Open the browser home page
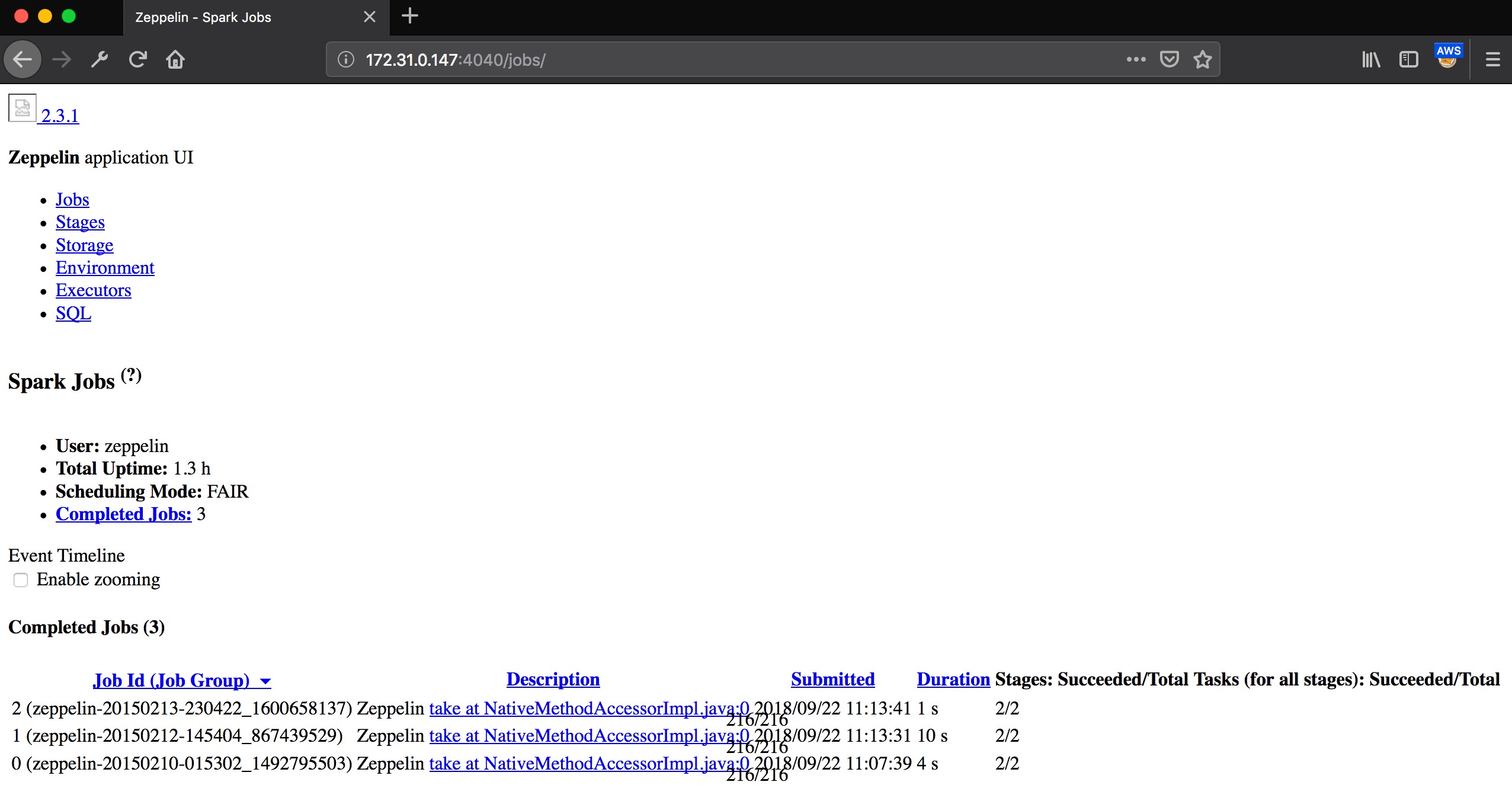 click(x=175, y=59)
